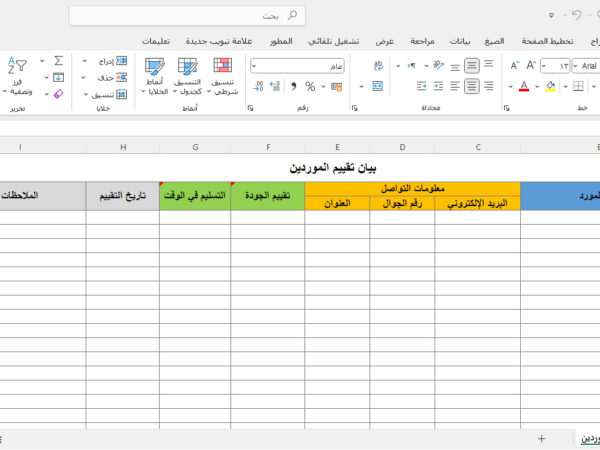Click the Clear eraser icon
Image resolution: width=600 pixels, height=450 pixels.
[59, 94]
